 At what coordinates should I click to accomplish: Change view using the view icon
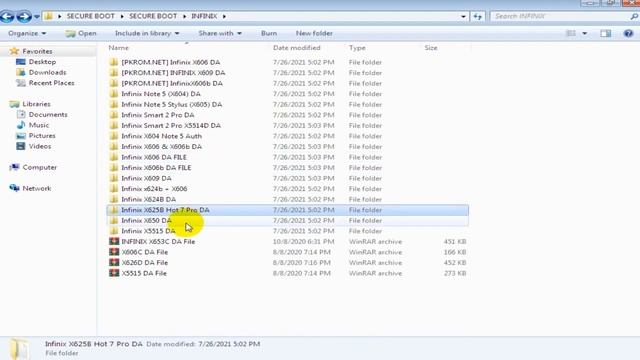(571, 33)
